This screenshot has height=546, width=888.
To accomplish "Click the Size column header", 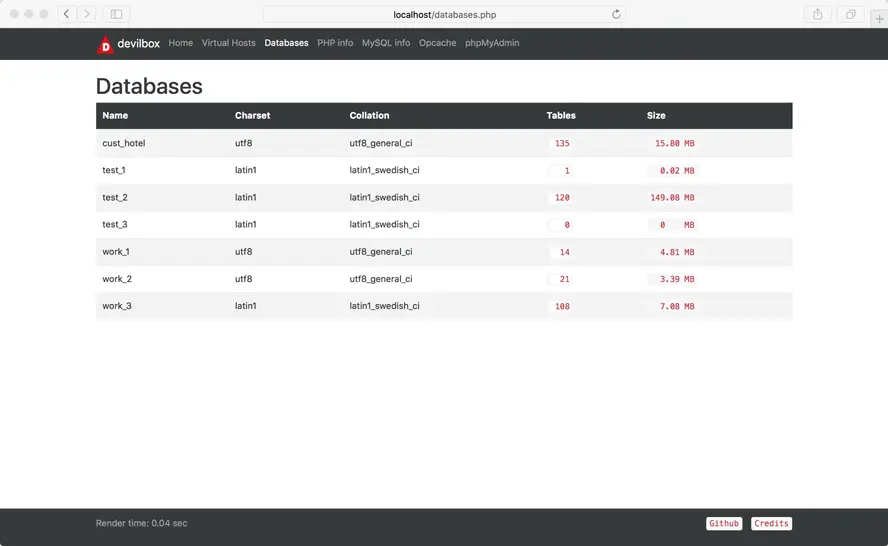I will point(656,116).
